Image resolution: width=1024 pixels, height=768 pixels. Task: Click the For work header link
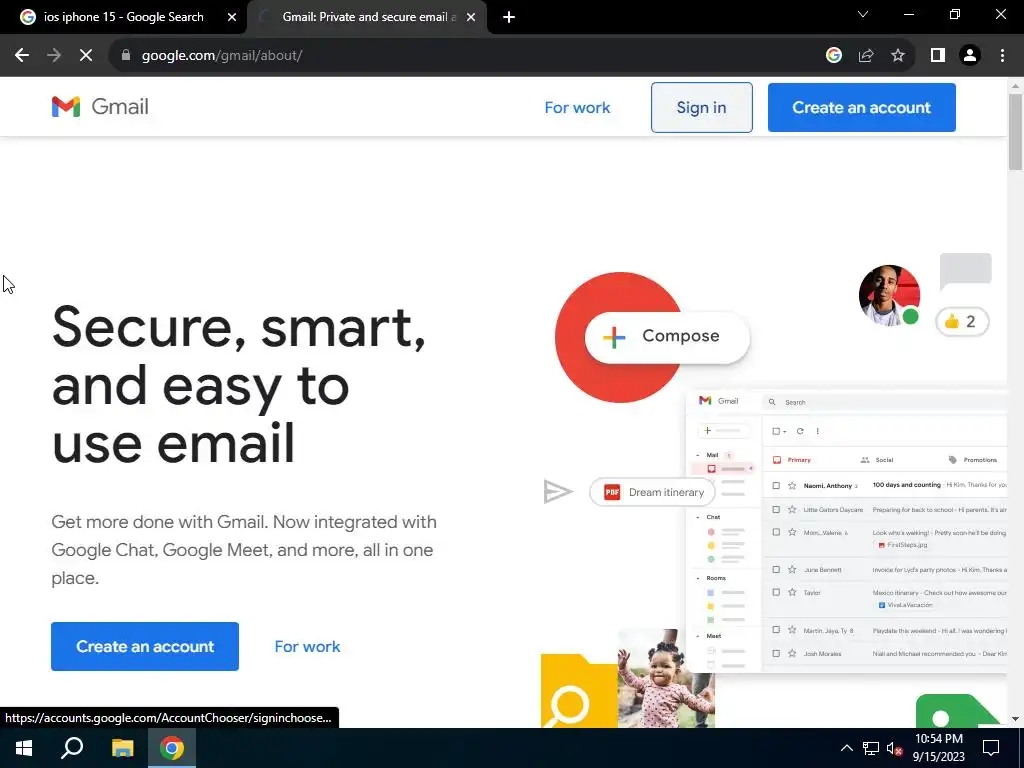coord(577,108)
